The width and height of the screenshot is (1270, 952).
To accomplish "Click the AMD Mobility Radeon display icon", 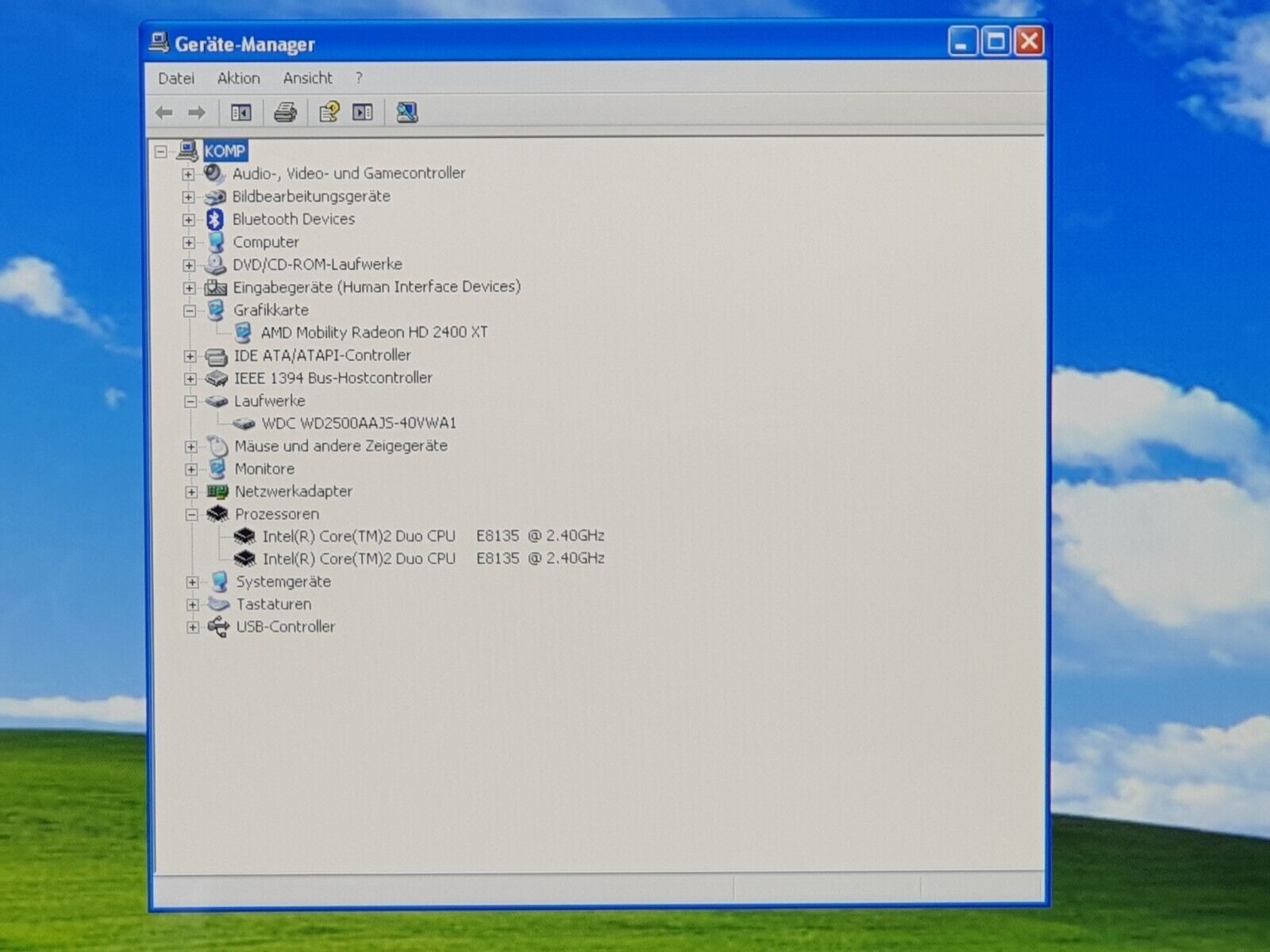I will pyautogui.click(x=243, y=332).
